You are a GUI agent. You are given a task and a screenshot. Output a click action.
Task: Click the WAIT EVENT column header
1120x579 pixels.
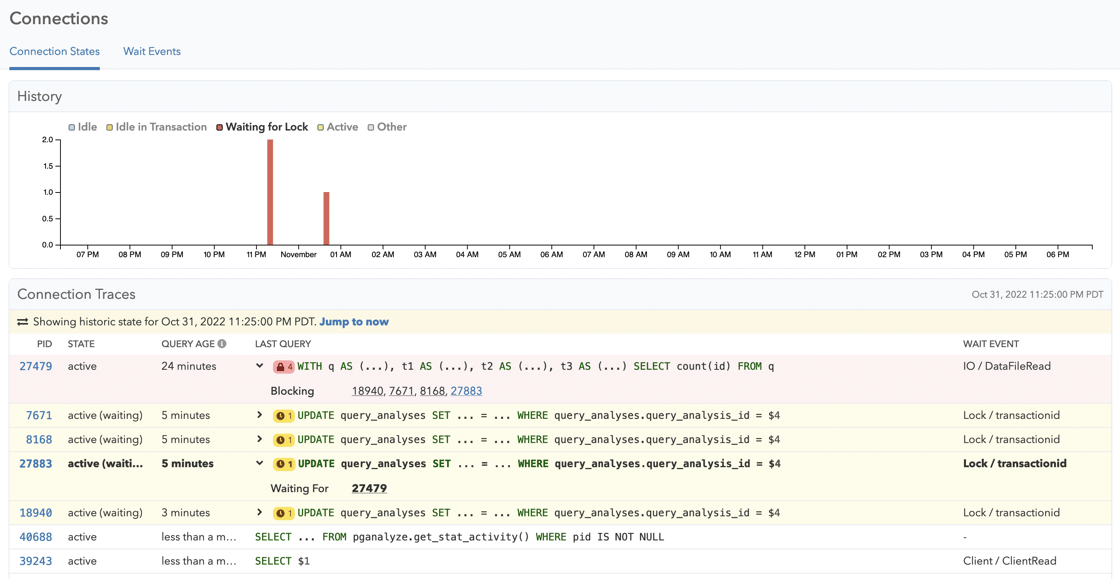tap(991, 344)
